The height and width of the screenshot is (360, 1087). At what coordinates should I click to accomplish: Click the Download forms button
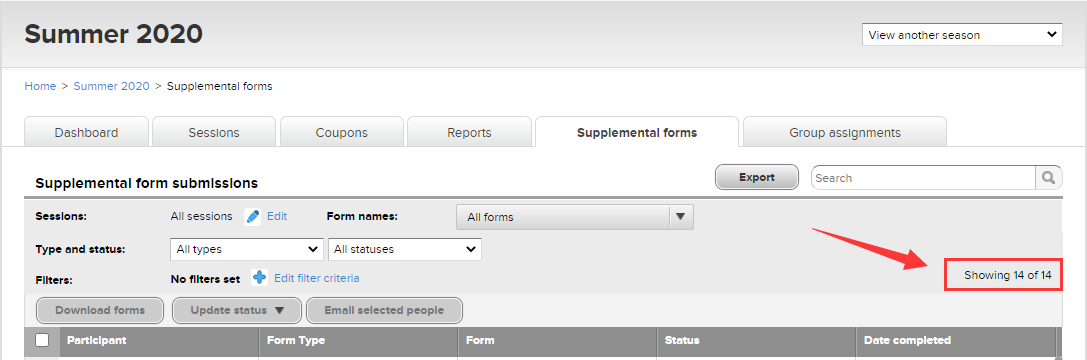(100, 310)
